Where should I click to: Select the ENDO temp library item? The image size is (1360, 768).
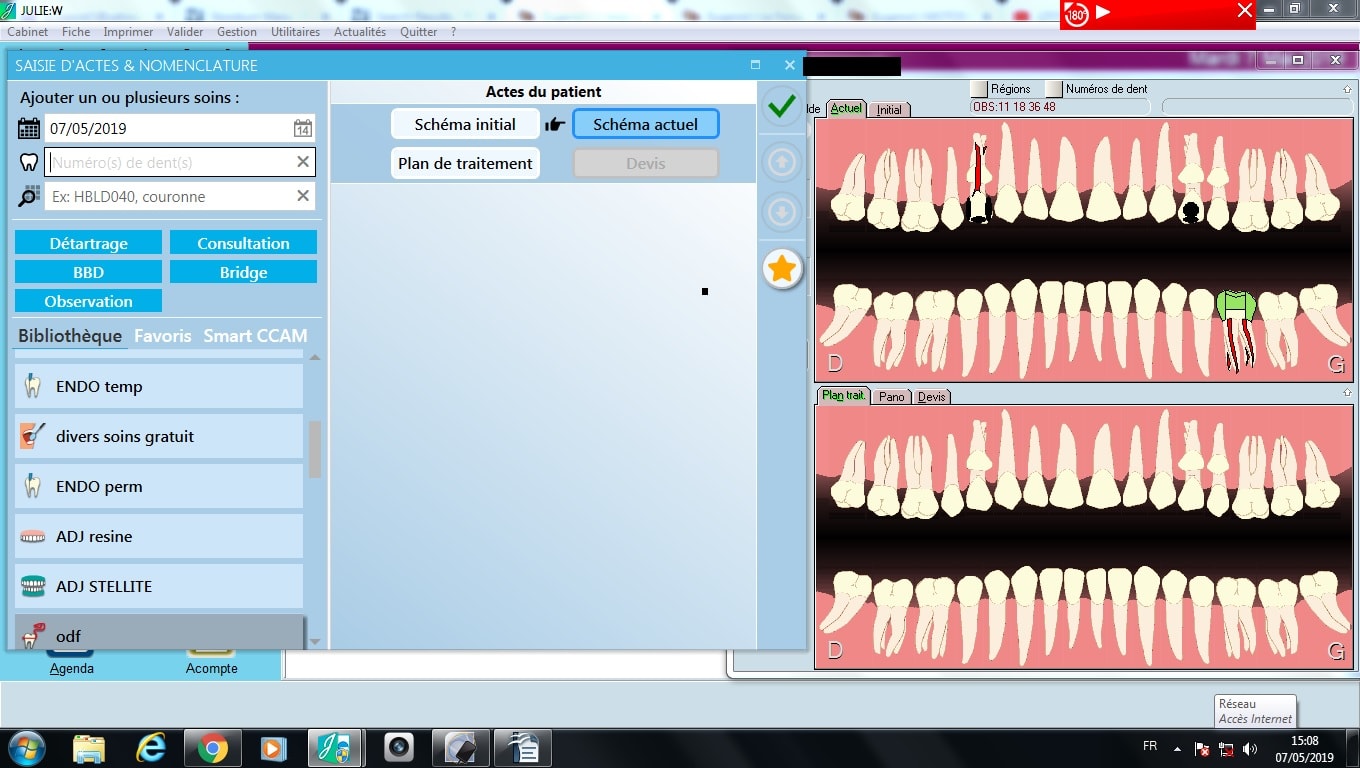pyautogui.click(x=159, y=386)
